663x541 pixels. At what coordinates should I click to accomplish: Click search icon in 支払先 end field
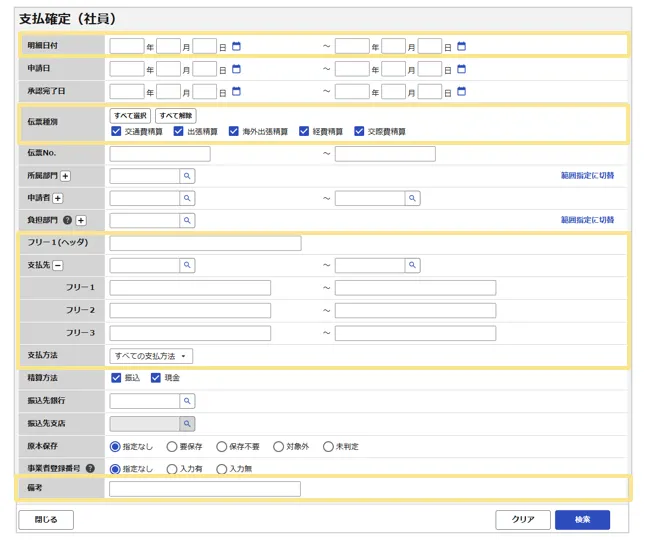[x=412, y=266]
